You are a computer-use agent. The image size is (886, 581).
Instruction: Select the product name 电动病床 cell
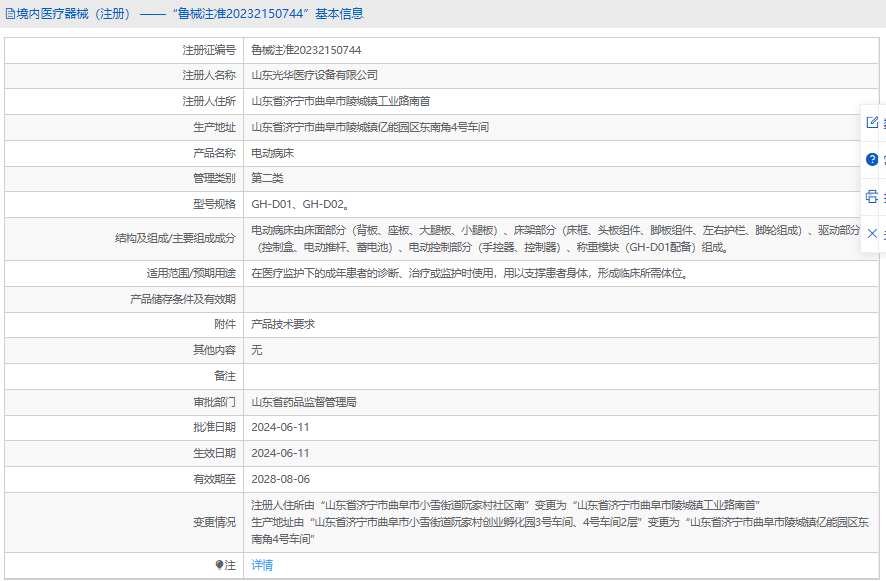pos(272,153)
